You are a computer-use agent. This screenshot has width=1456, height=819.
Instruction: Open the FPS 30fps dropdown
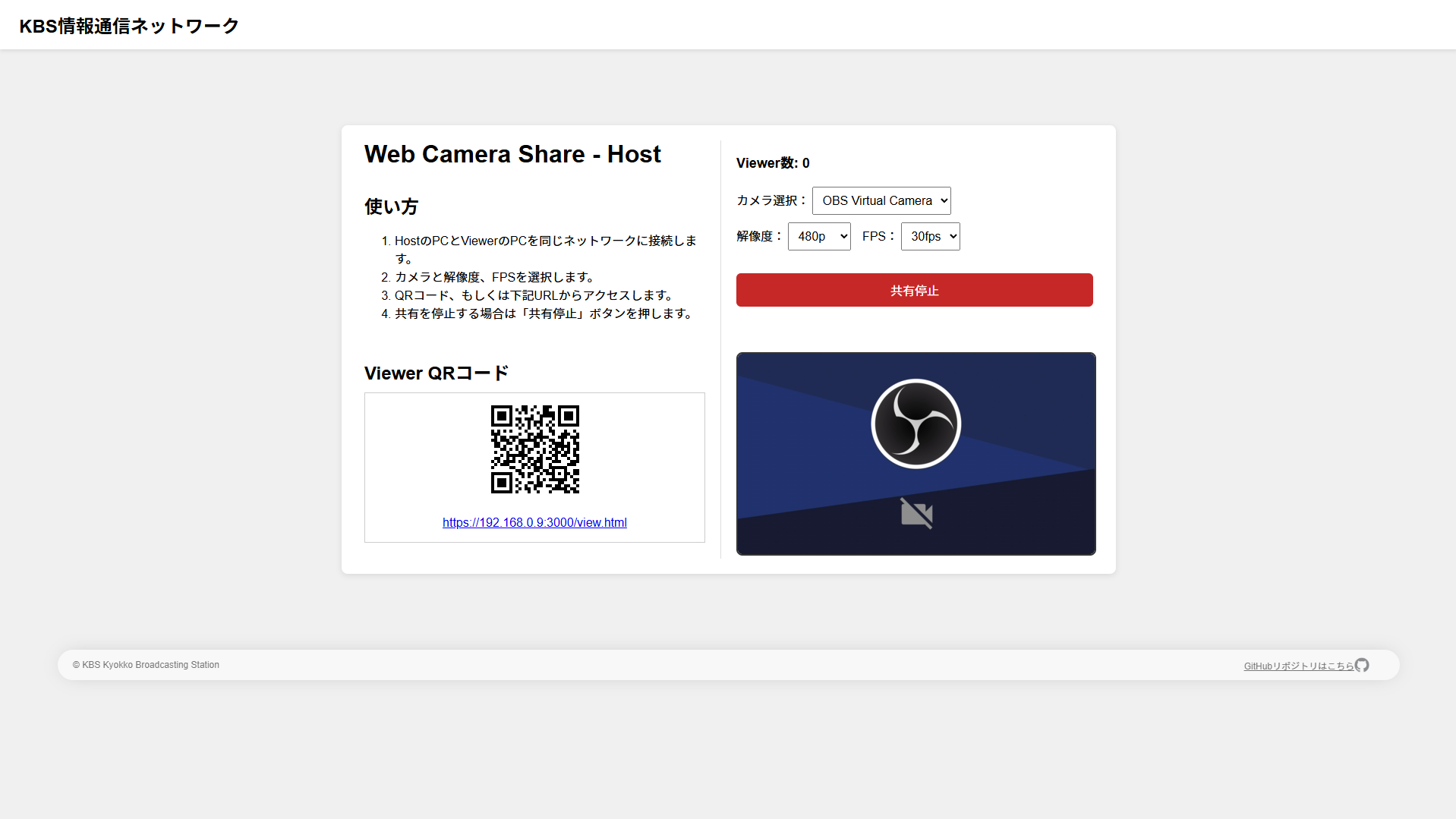[x=930, y=236]
